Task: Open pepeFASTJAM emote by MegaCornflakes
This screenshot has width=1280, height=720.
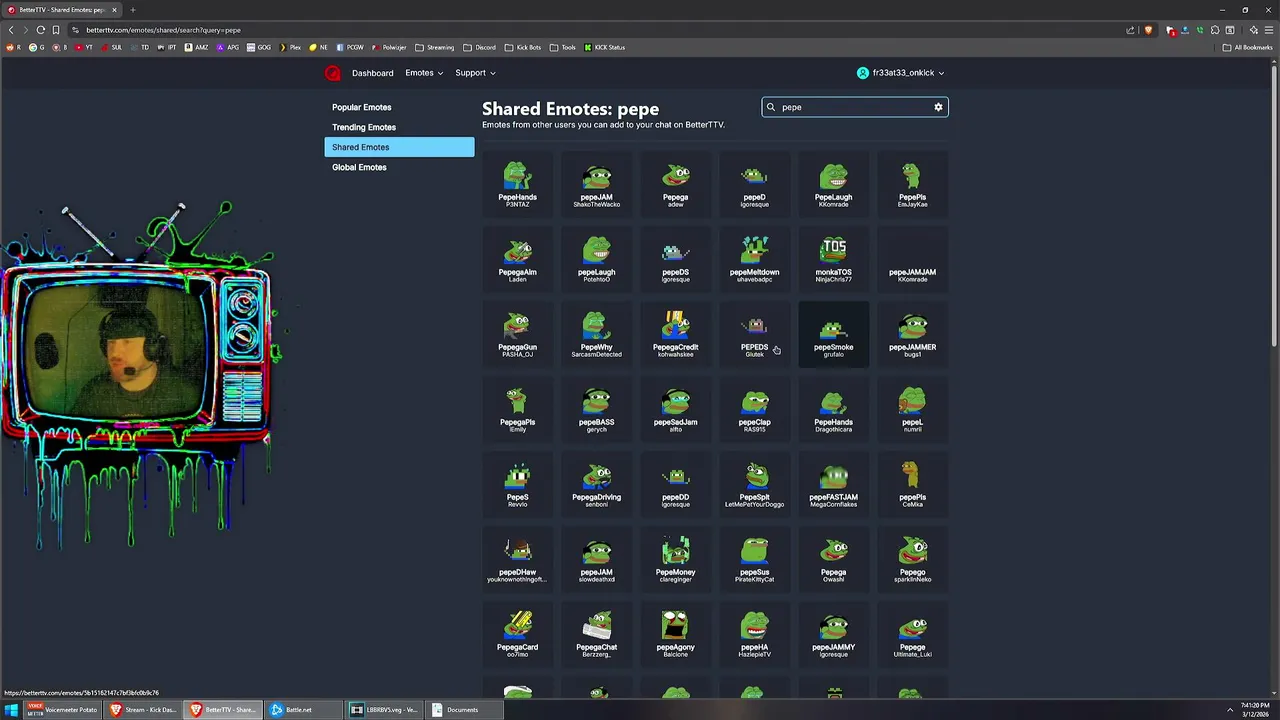Action: pyautogui.click(x=833, y=483)
